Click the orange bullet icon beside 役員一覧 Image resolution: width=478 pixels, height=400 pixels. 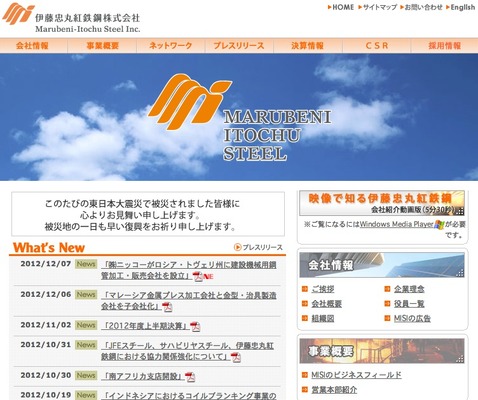(x=387, y=303)
